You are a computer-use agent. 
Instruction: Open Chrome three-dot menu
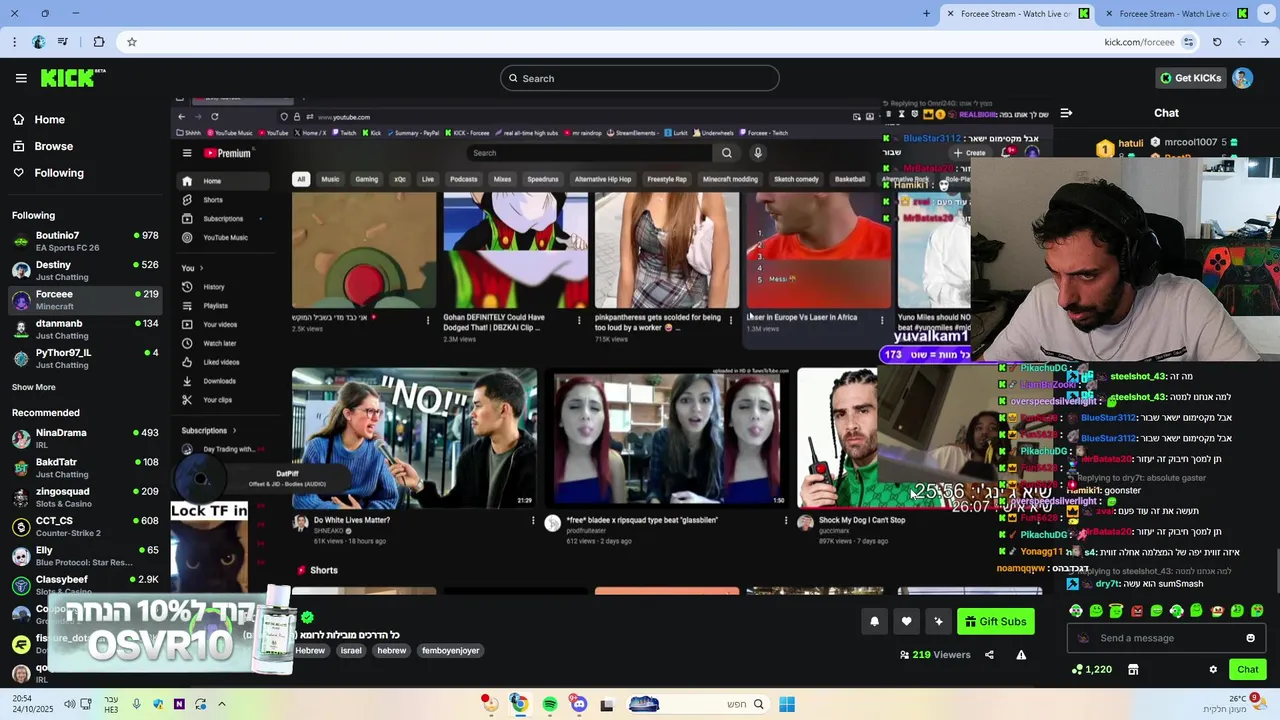[x=14, y=42]
